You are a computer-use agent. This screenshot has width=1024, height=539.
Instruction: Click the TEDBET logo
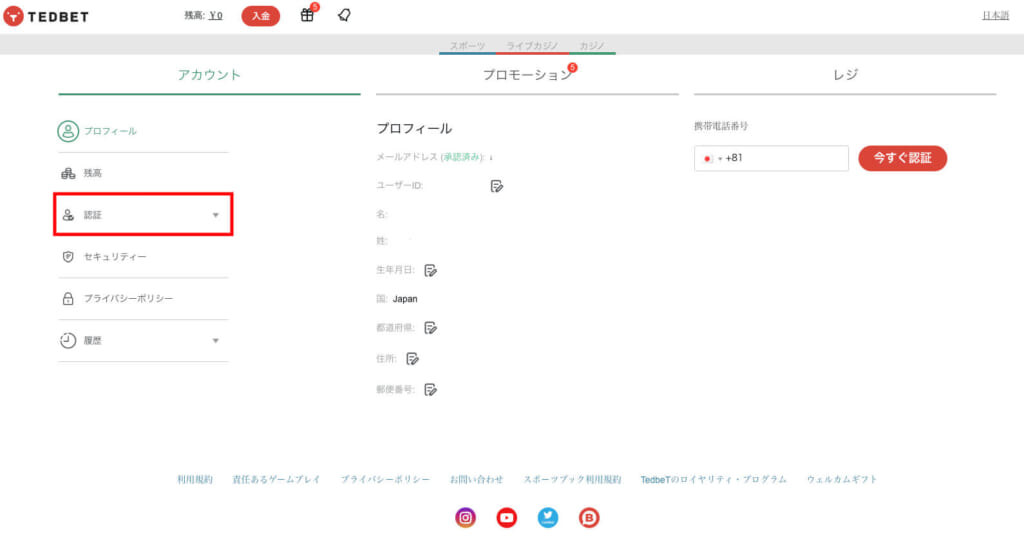(46, 16)
